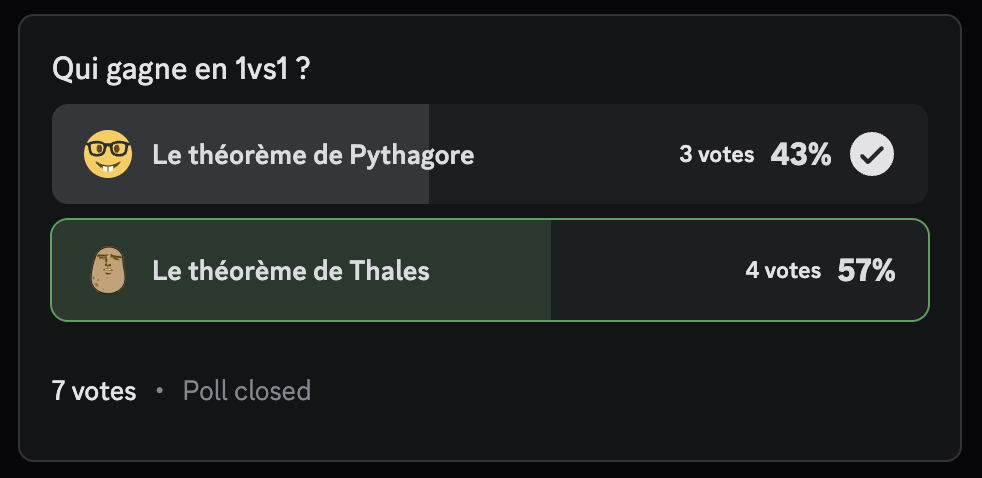Click the "Poll closed" status text
The height and width of the screenshot is (478, 982).
(247, 390)
